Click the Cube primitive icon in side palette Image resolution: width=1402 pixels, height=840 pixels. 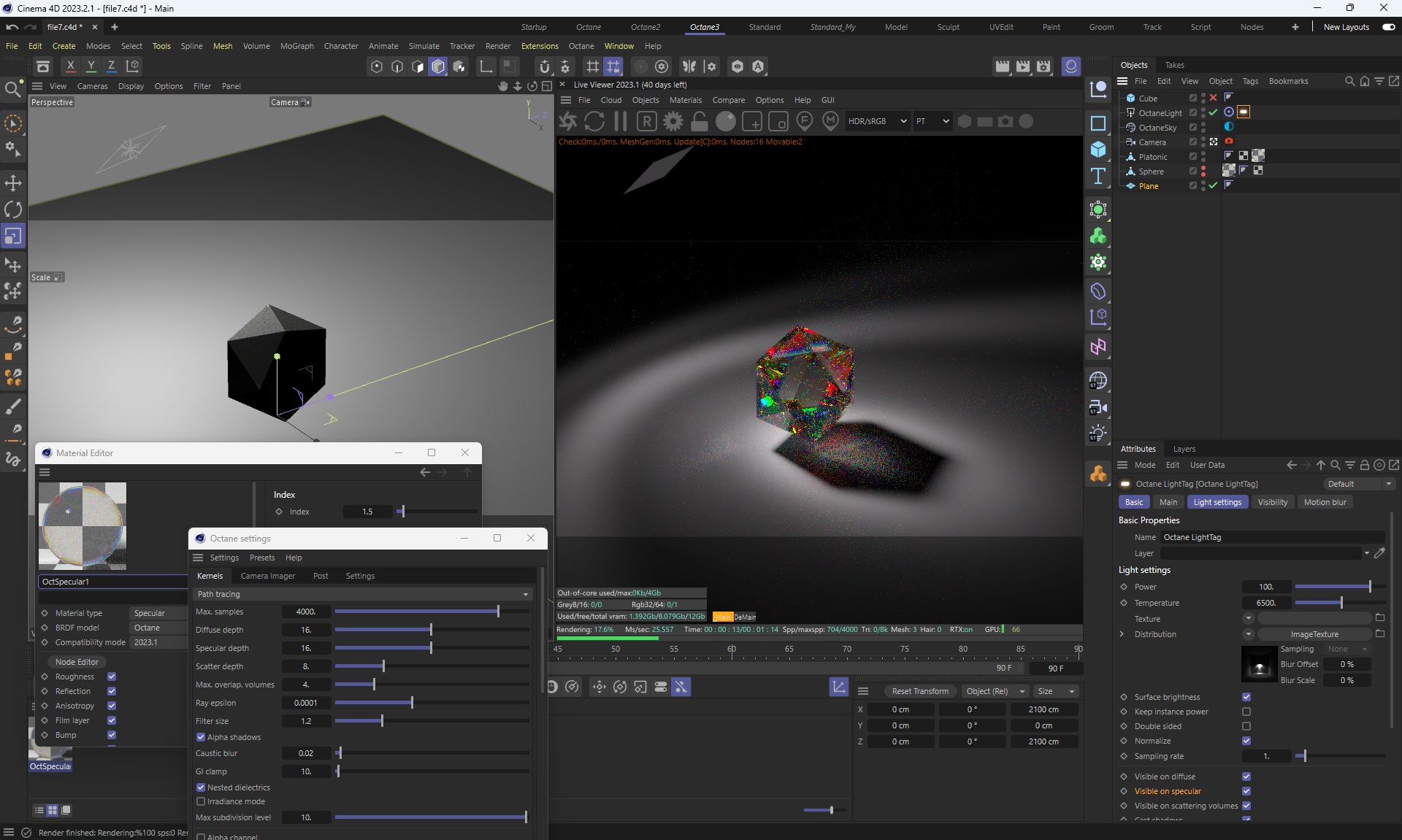coord(1098,150)
